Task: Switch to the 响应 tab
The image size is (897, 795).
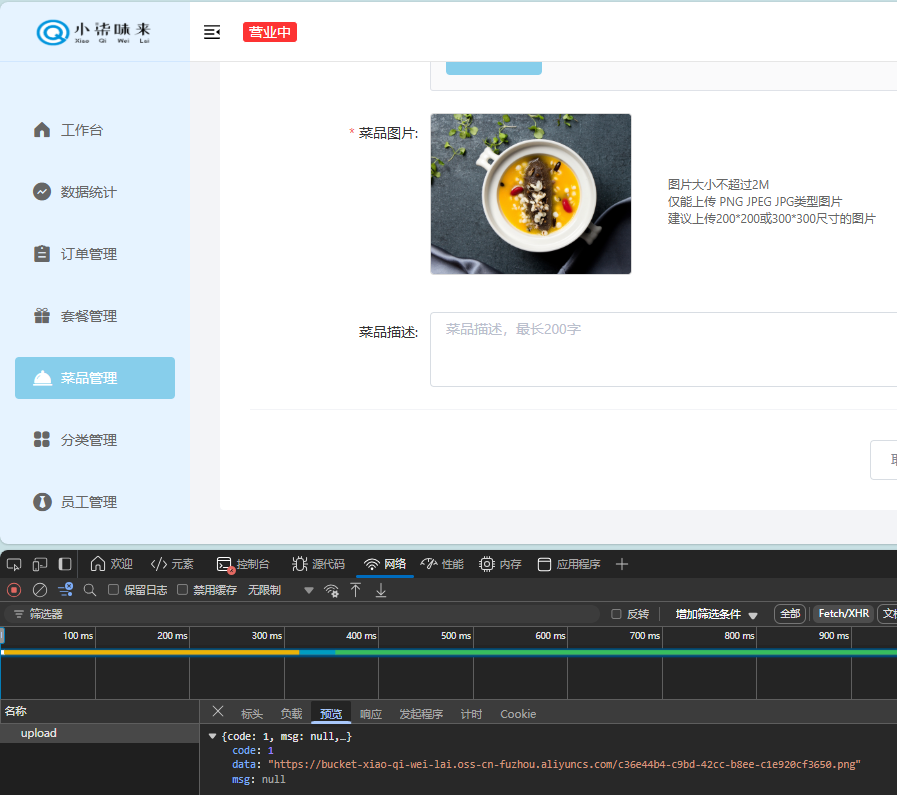Action: (x=371, y=714)
